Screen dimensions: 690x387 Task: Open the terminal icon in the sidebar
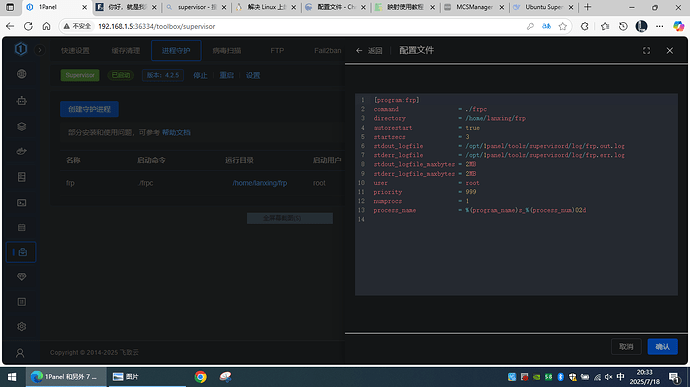(x=21, y=203)
